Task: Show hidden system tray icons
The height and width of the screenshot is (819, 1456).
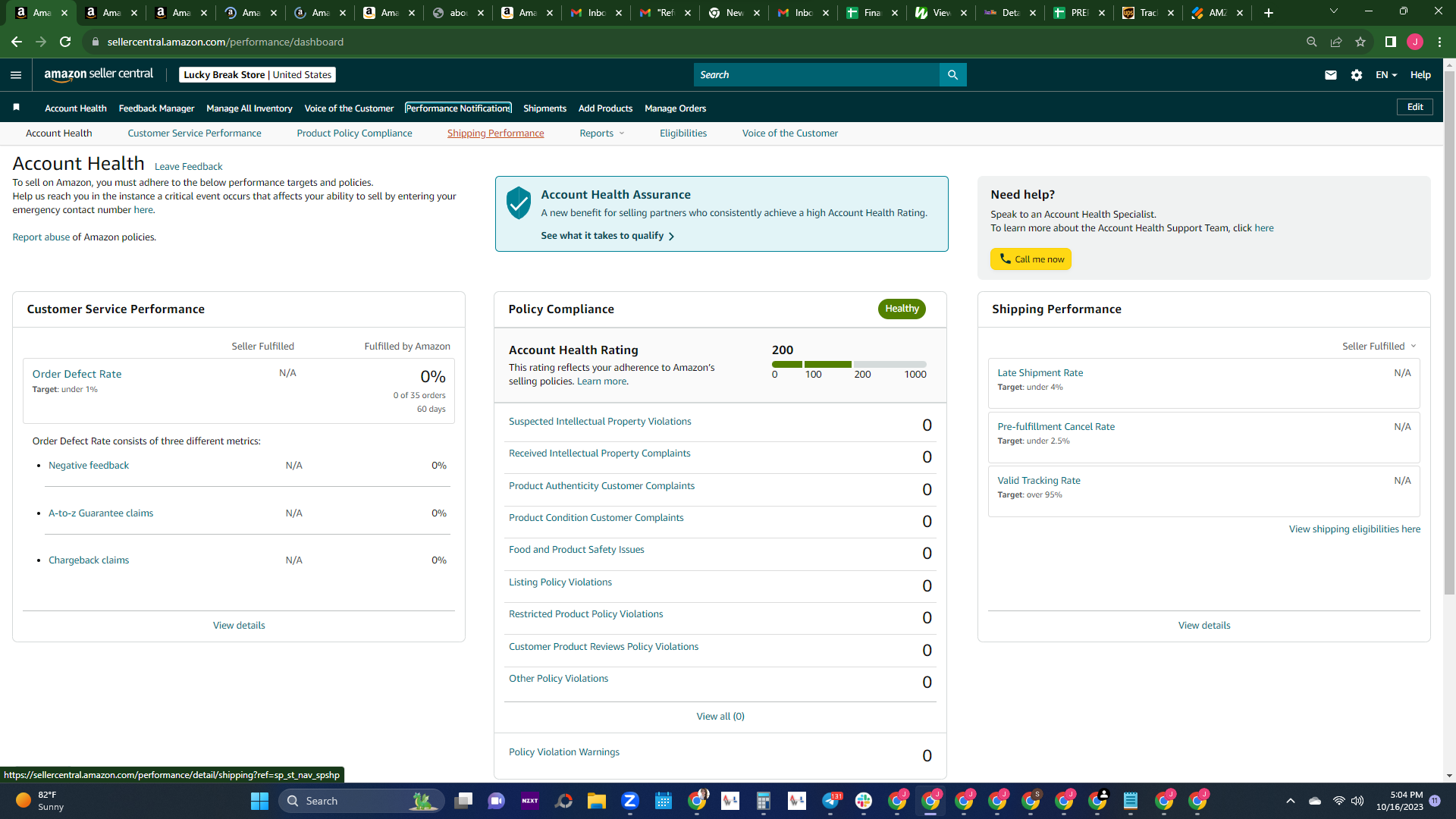Action: point(1291,801)
